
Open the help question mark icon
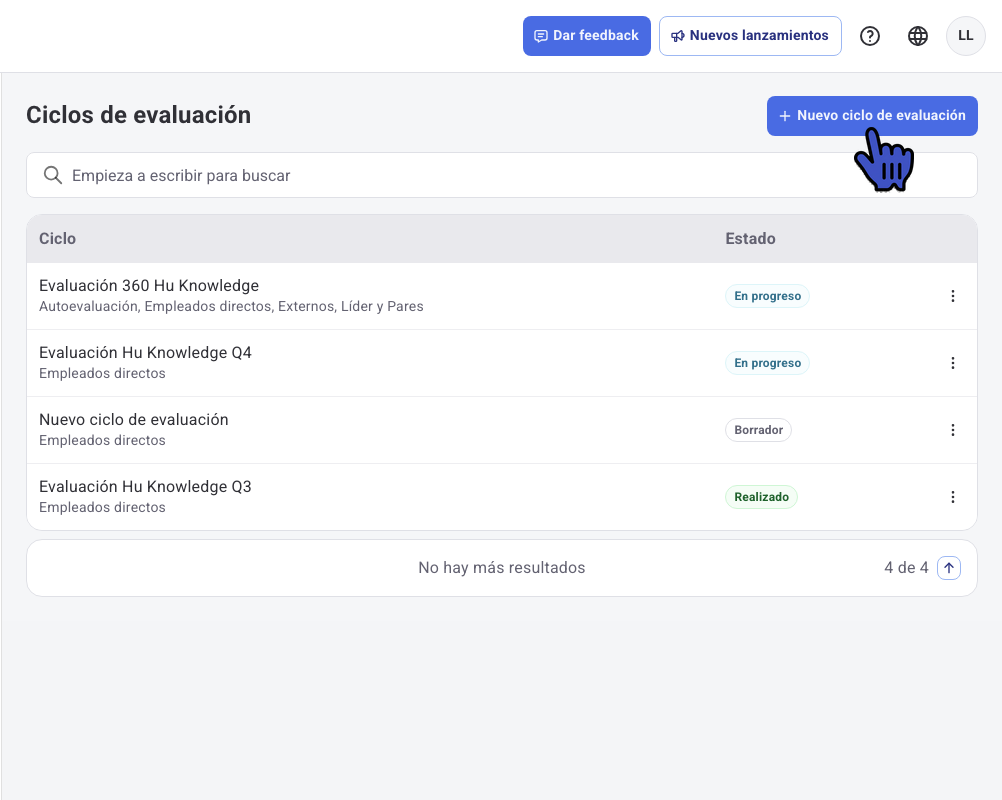(870, 36)
